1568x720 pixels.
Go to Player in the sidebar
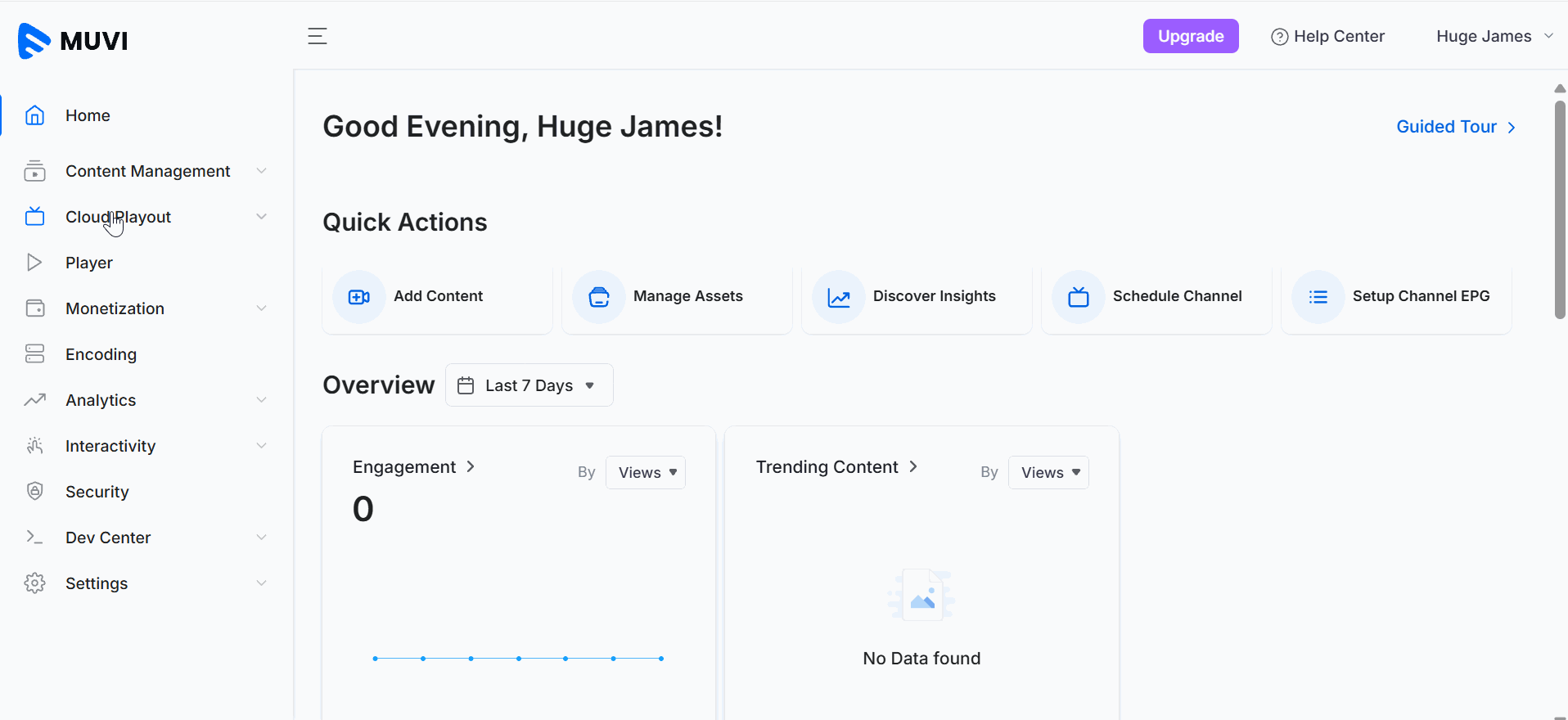coord(88,263)
